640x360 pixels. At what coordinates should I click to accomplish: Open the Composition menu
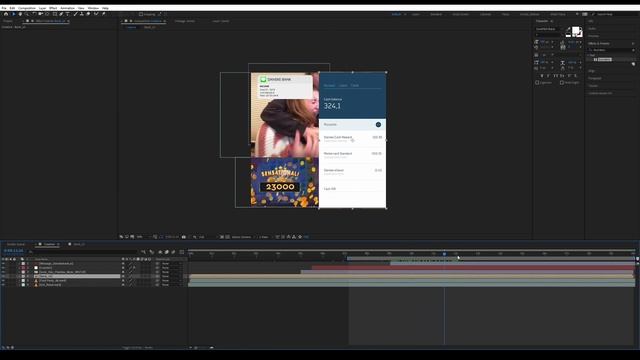tap(27, 8)
